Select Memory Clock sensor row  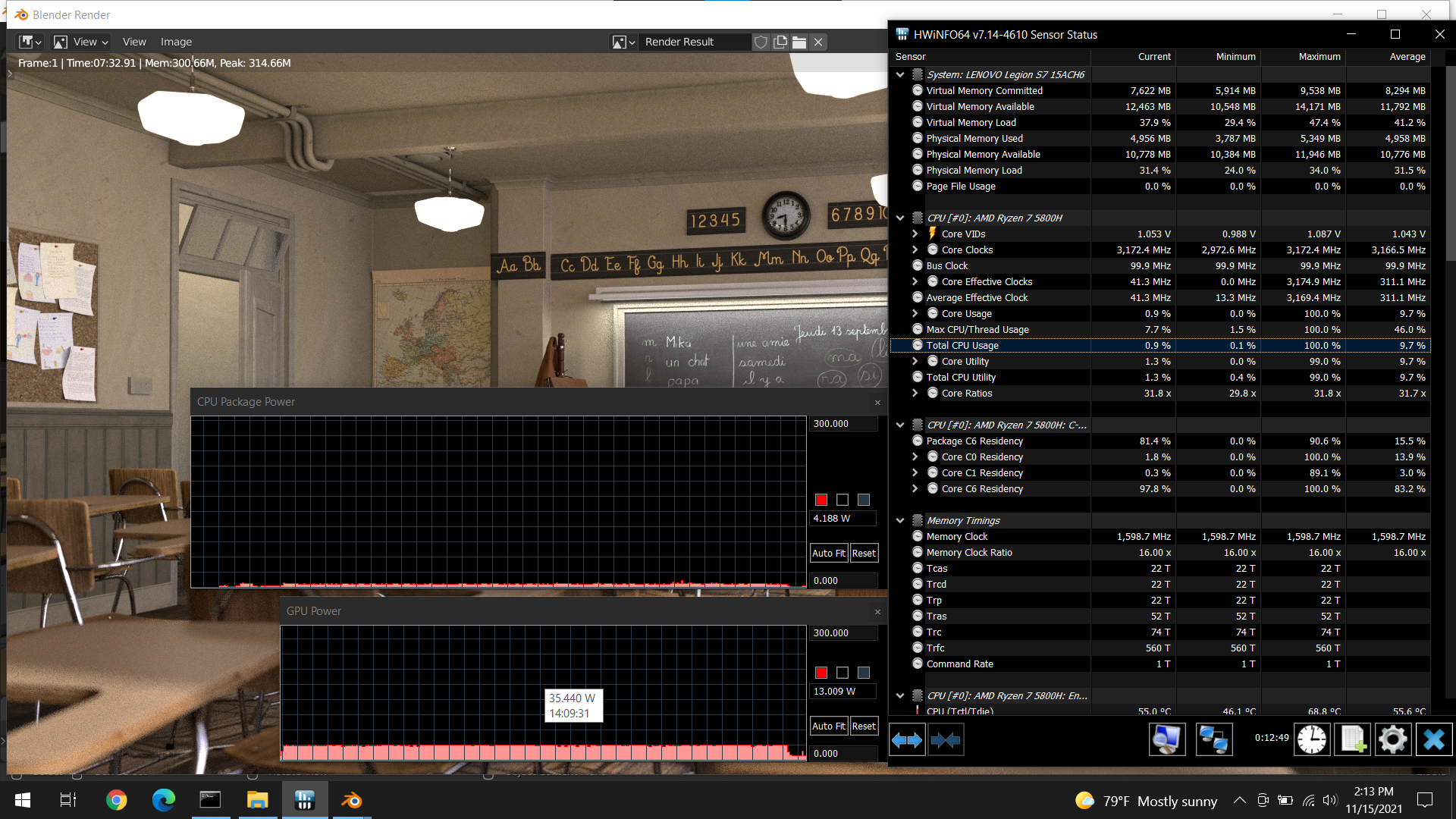coord(1160,536)
